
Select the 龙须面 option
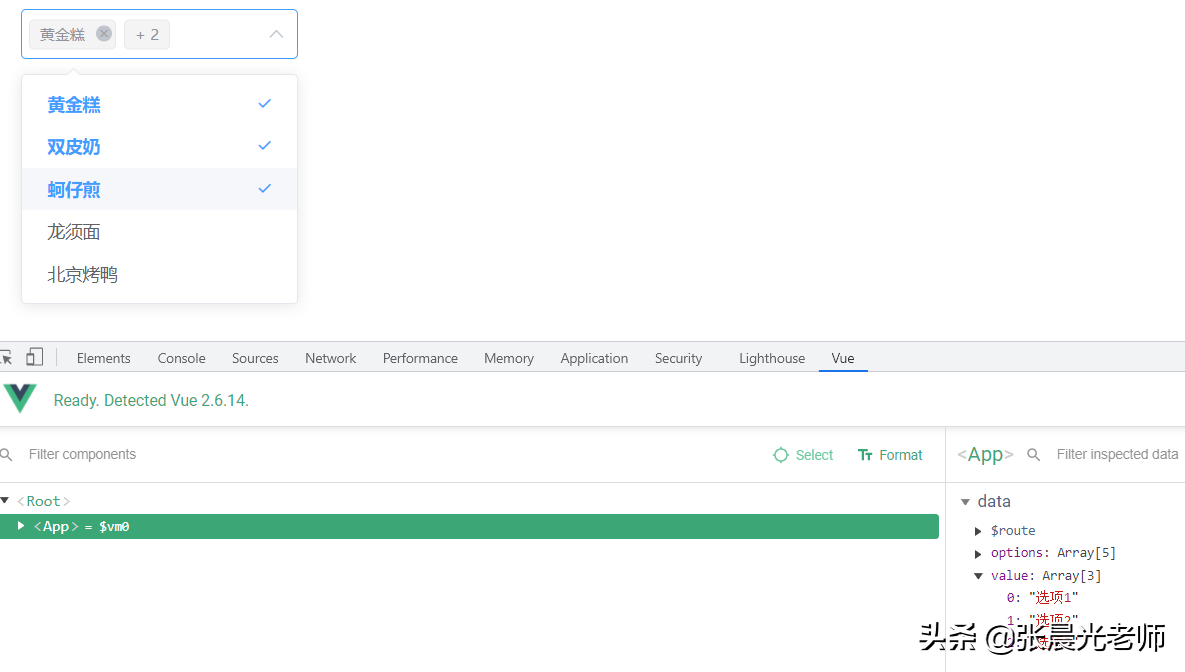(159, 232)
